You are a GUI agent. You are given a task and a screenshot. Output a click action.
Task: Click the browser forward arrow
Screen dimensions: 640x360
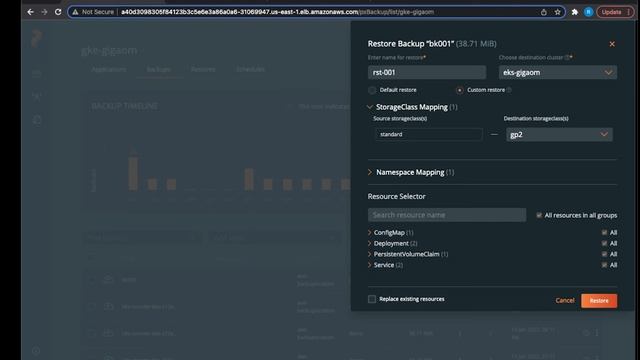pos(44,12)
